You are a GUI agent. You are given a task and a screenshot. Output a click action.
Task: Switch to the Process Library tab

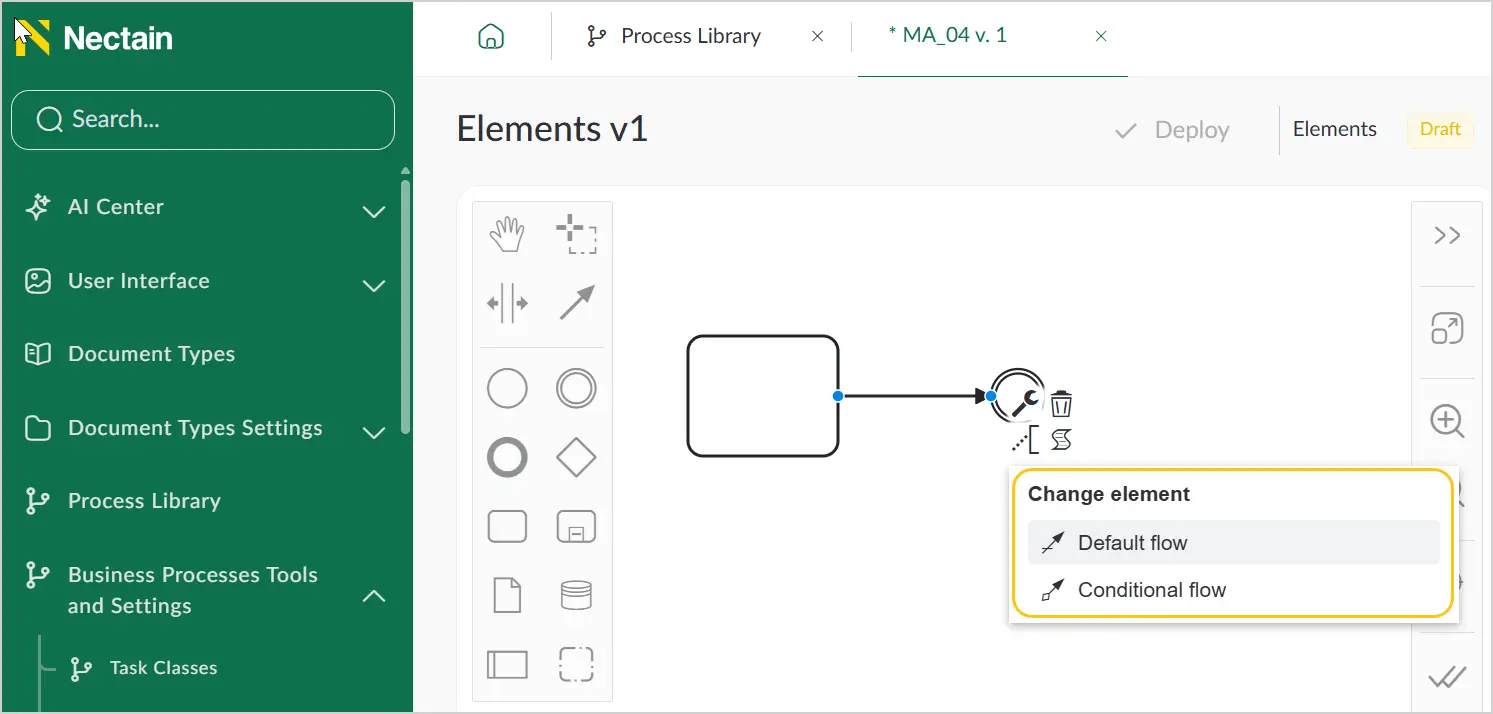click(691, 37)
